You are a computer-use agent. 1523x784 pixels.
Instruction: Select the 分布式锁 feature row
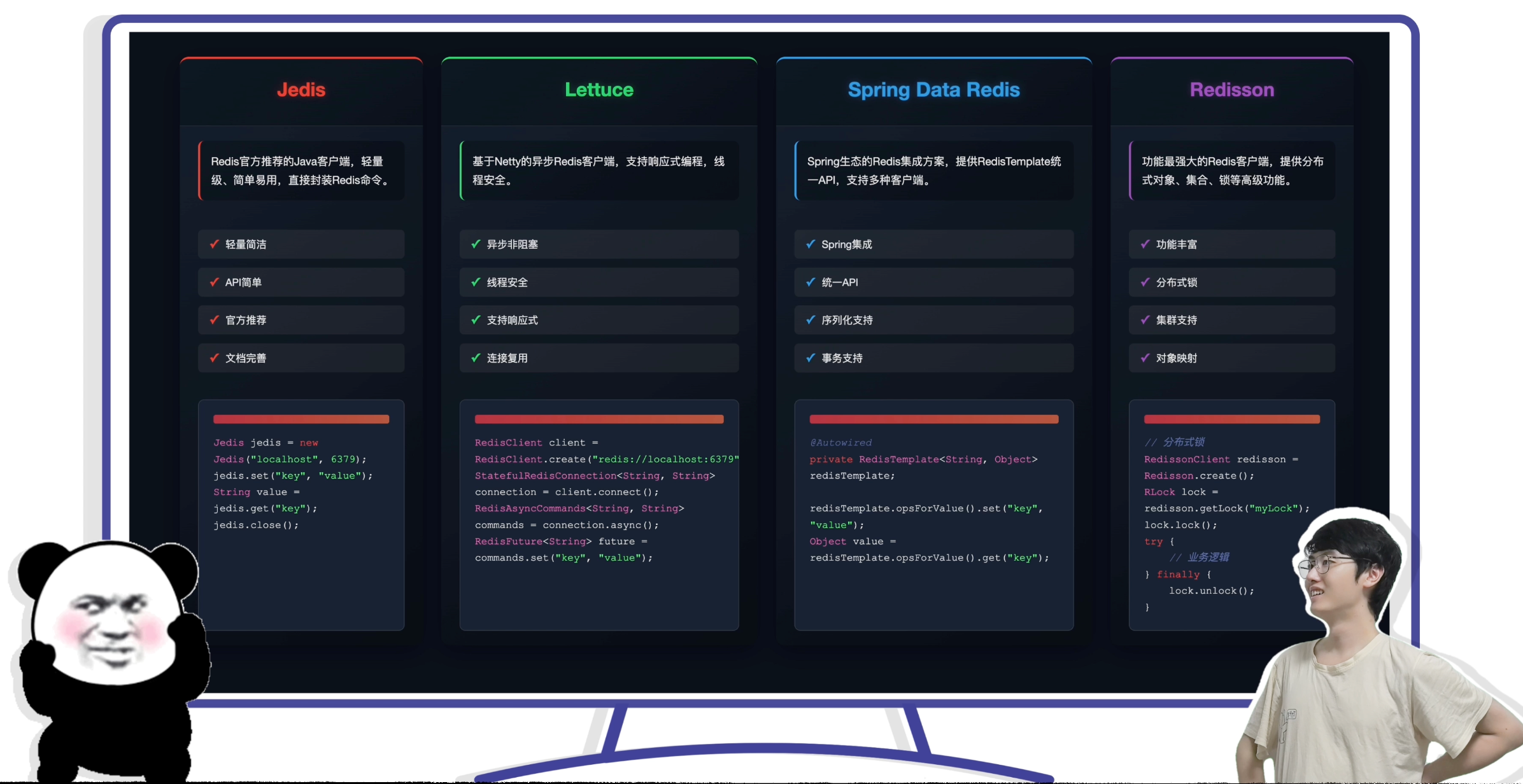point(1231,283)
